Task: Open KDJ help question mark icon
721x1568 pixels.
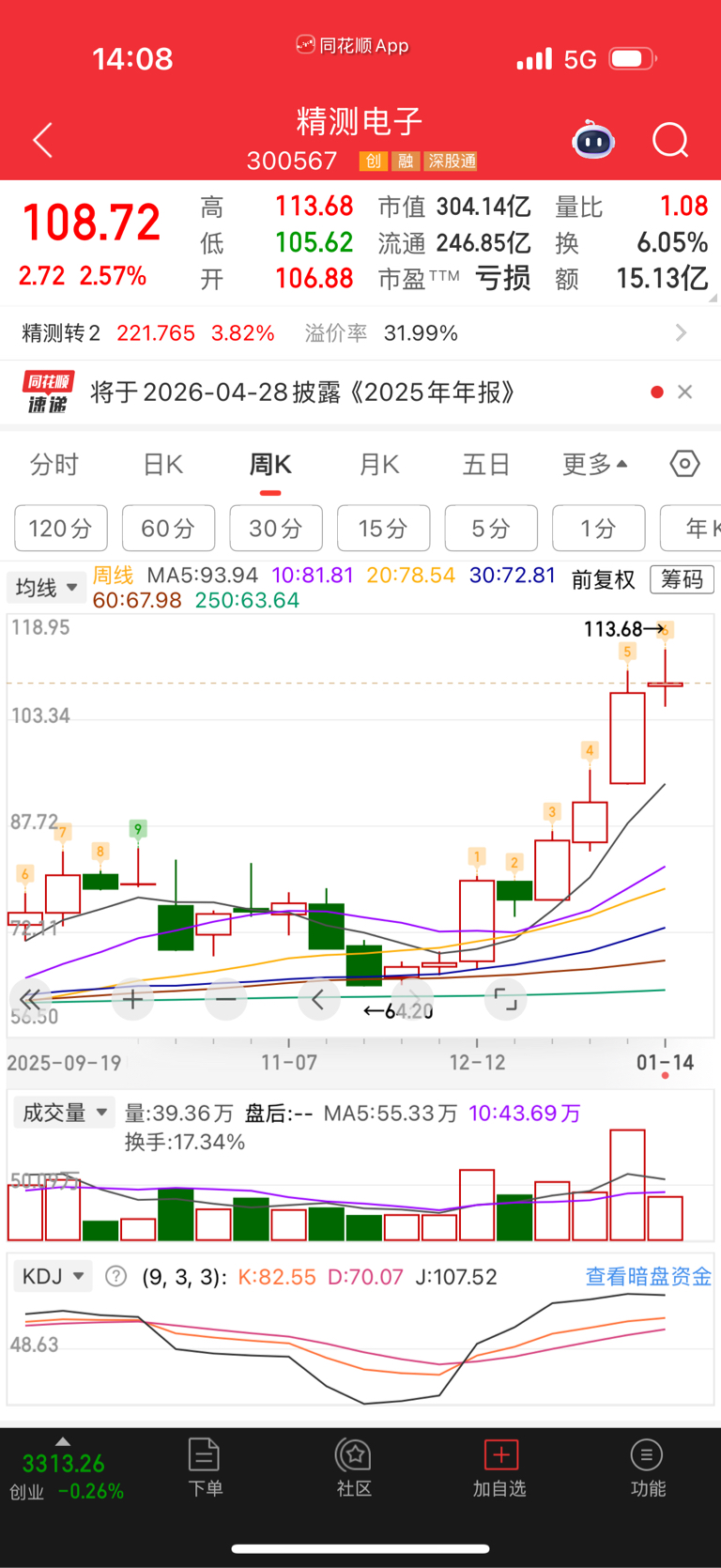Action: [115, 1276]
